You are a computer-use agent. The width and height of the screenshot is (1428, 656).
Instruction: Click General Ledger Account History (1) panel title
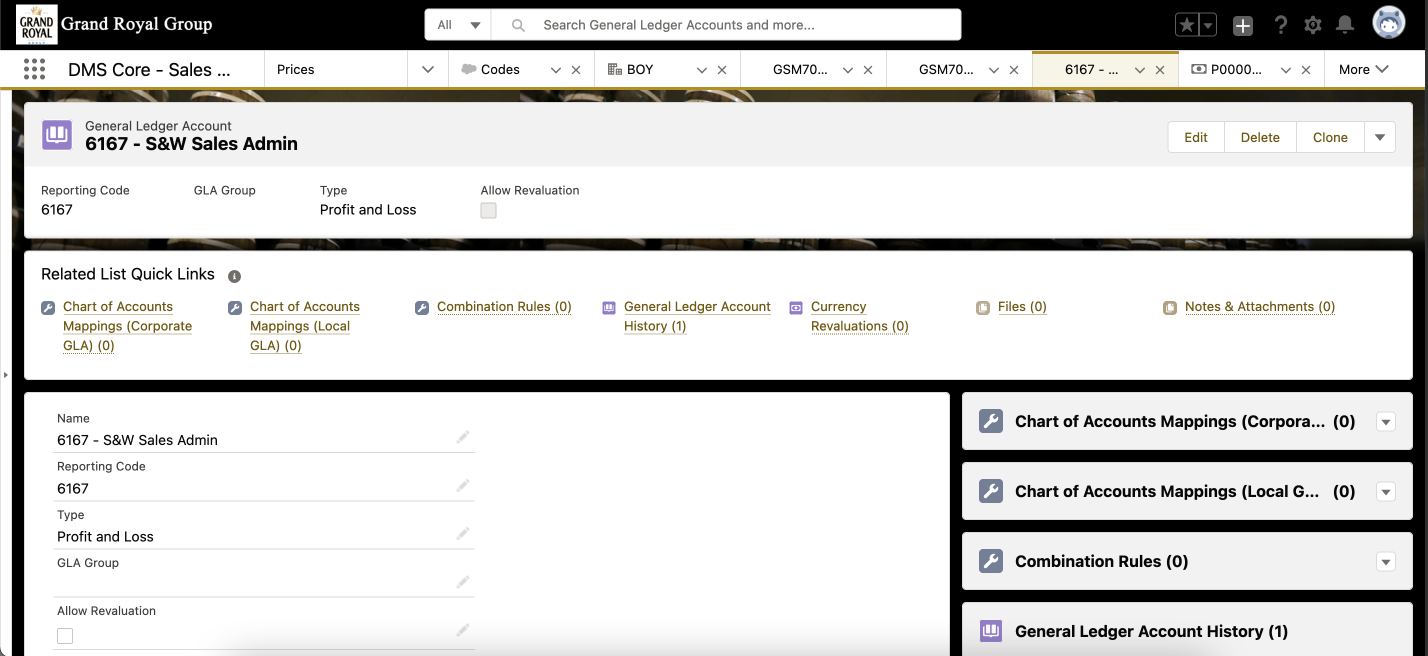pyautogui.click(x=1151, y=631)
